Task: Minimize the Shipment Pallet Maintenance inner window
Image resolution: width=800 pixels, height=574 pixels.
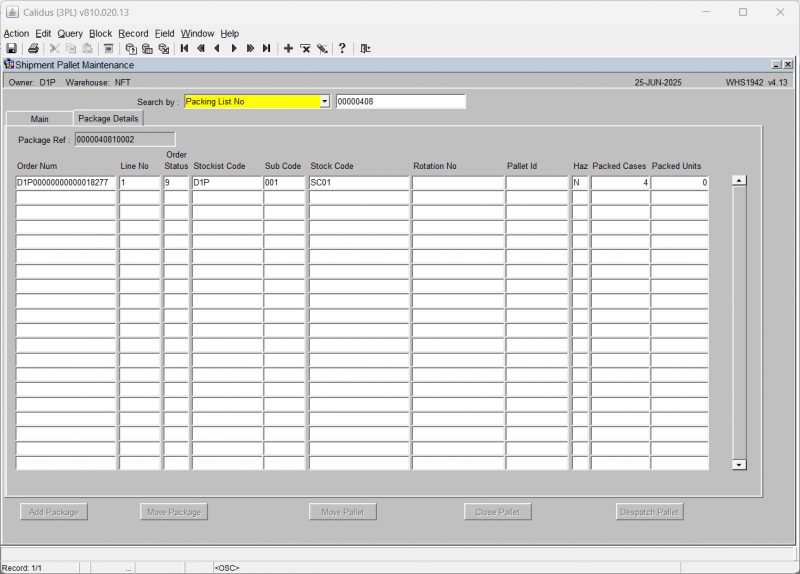Action: pyautogui.click(x=777, y=65)
